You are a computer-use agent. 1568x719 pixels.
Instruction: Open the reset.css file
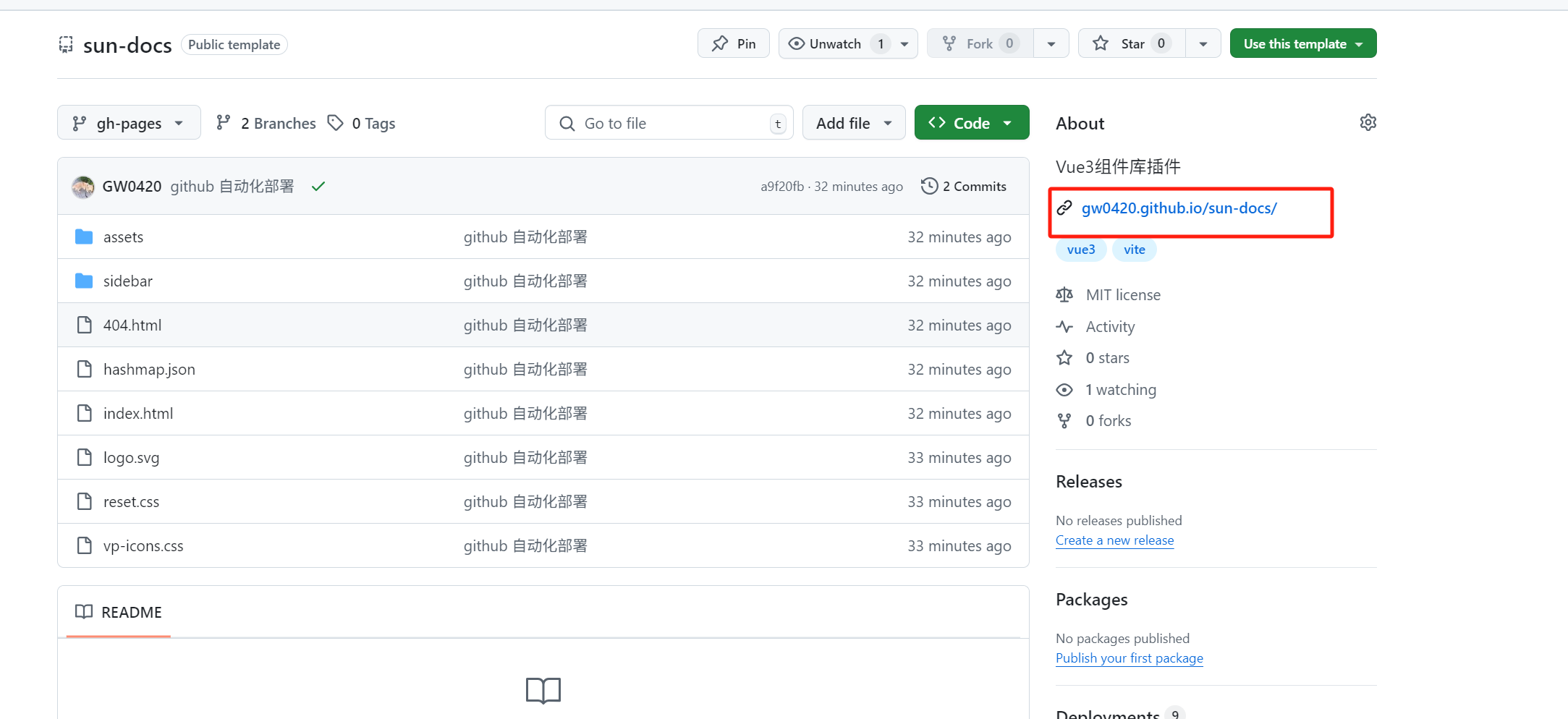pyautogui.click(x=131, y=502)
